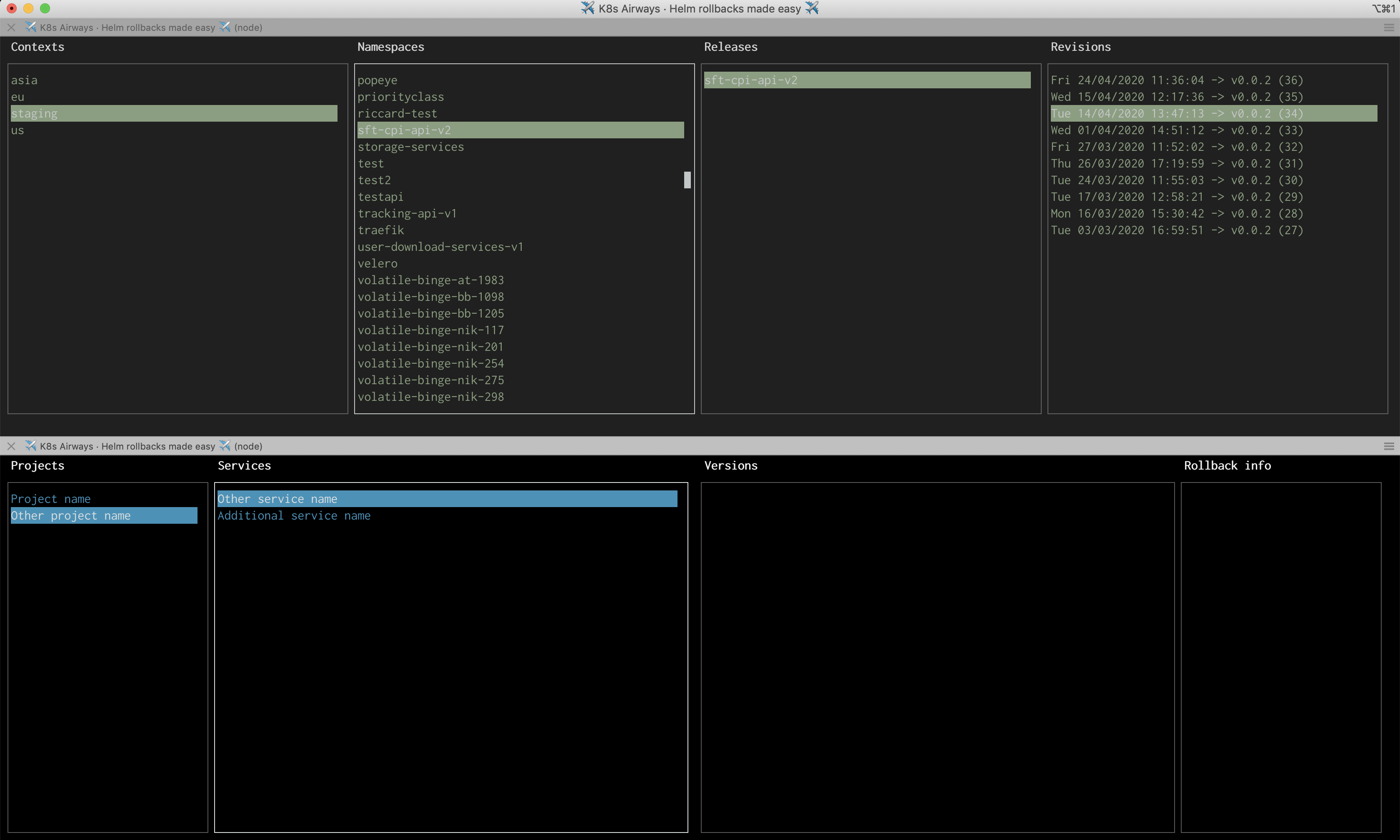Viewport: 1400px width, 840px height.
Task: Select the sft-cpi-api-v2 release
Action: [x=750, y=80]
